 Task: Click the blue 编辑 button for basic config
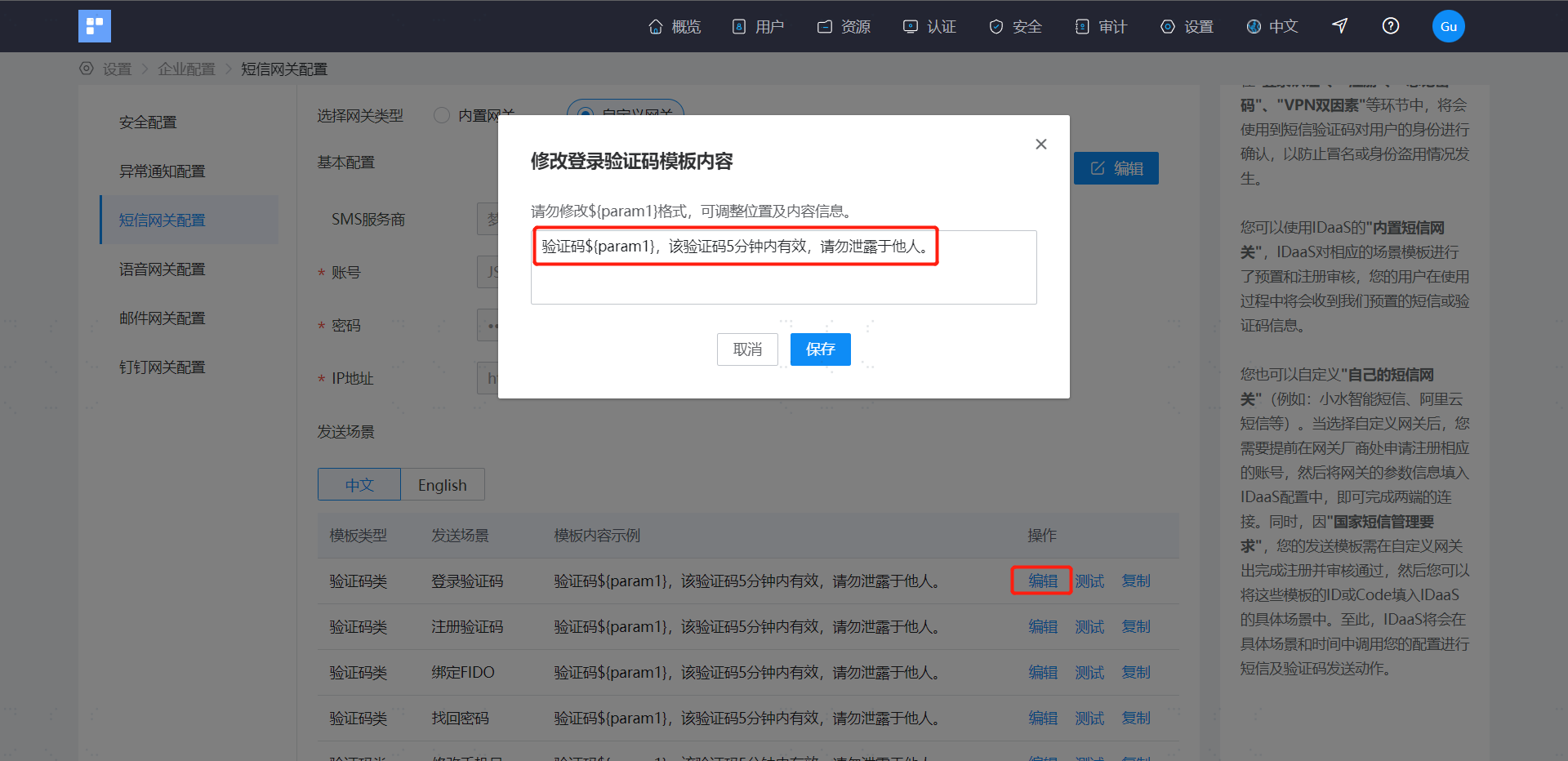pyautogui.click(x=1116, y=168)
